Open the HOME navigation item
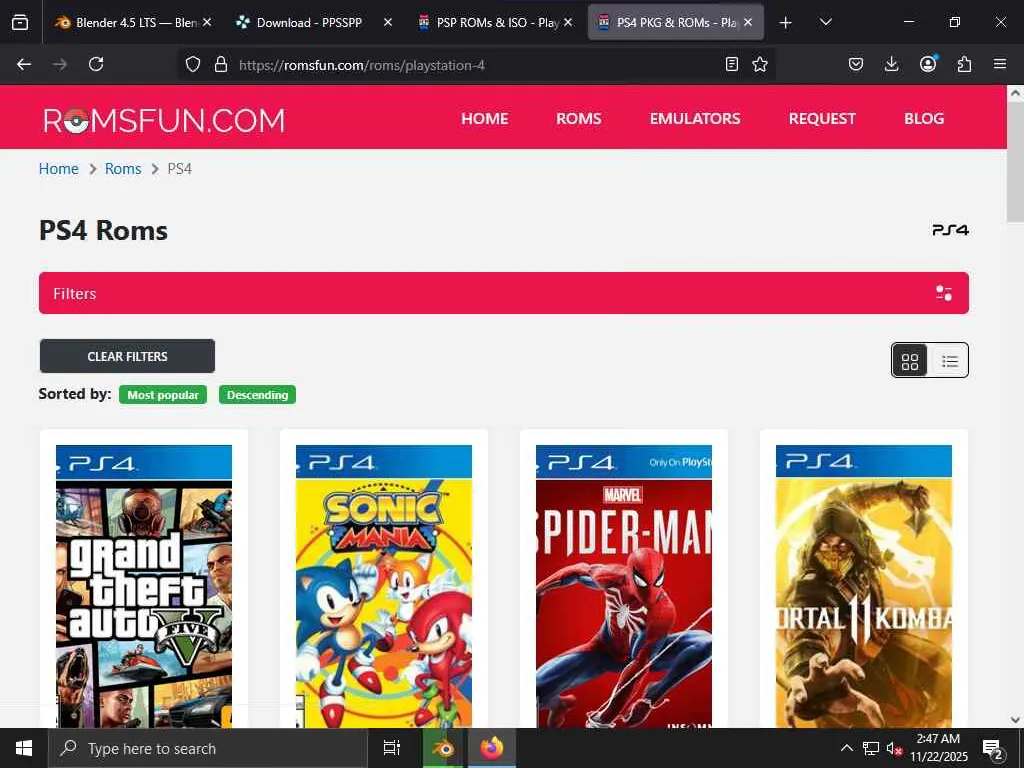The image size is (1024, 768). (485, 119)
